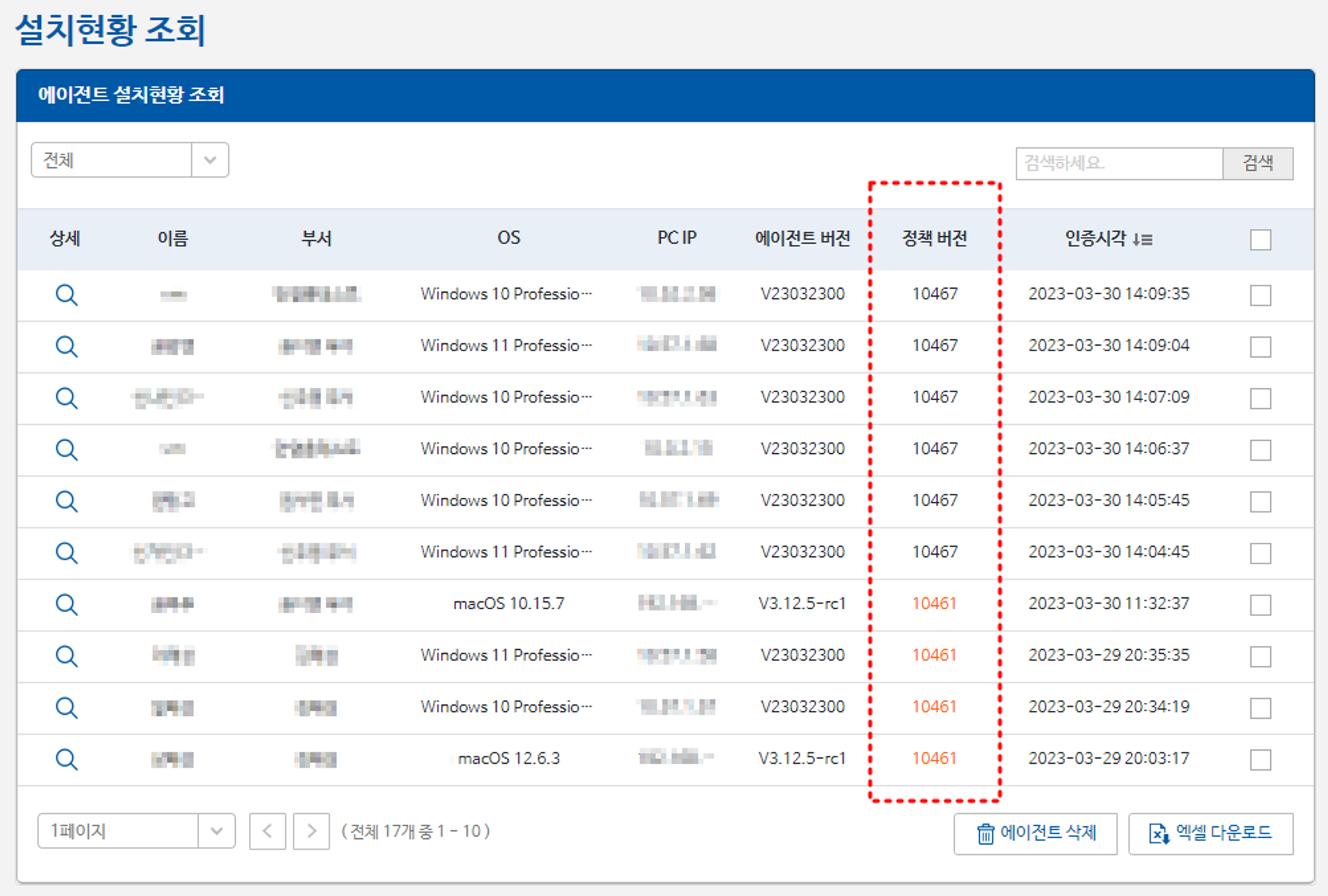Viewport: 1328px width, 896px height.
Task: Click the 검색 search button
Action: 1258,163
